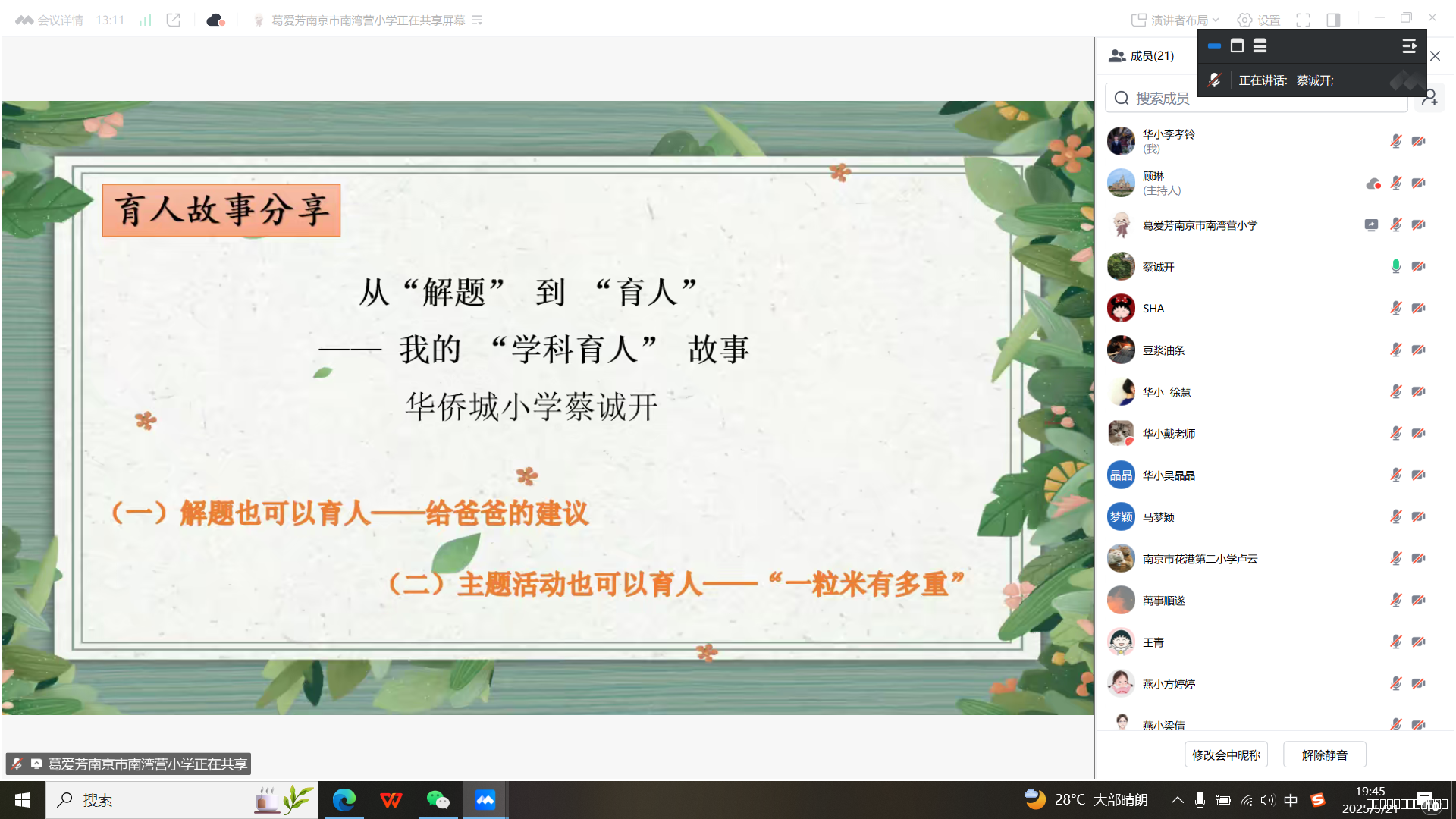Image resolution: width=1456 pixels, height=819 pixels.
Task: Click 解除静音 button
Action: pos(1325,755)
